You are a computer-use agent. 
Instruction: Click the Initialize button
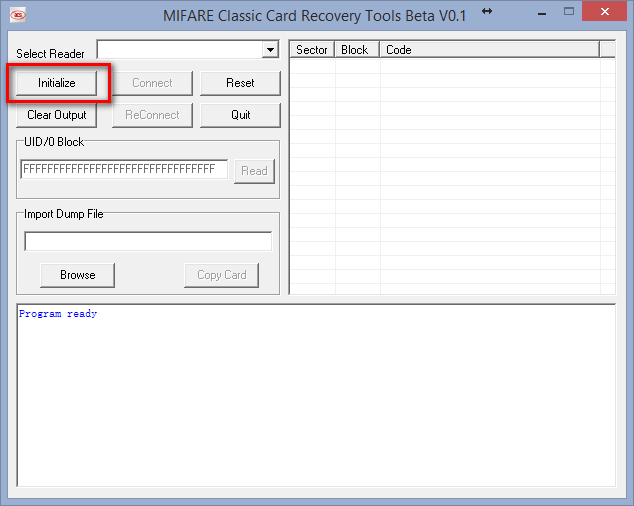click(x=57, y=83)
